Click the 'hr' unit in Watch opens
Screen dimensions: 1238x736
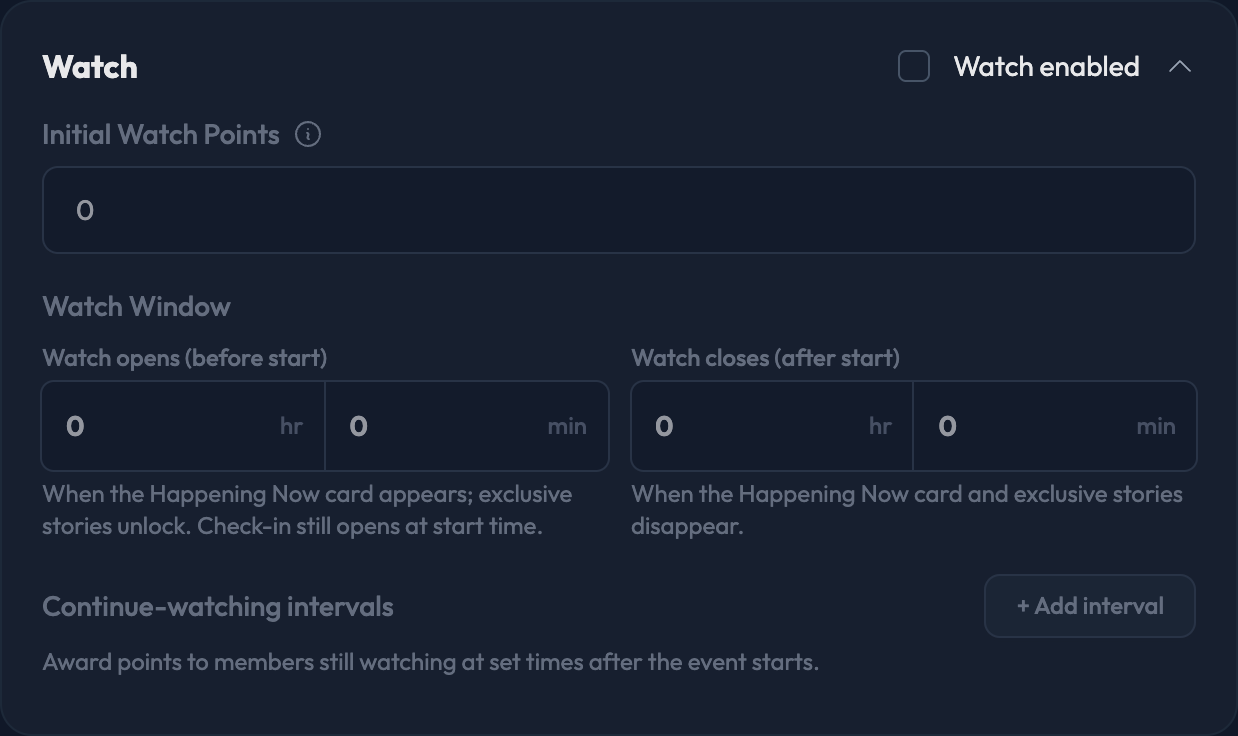coord(291,426)
